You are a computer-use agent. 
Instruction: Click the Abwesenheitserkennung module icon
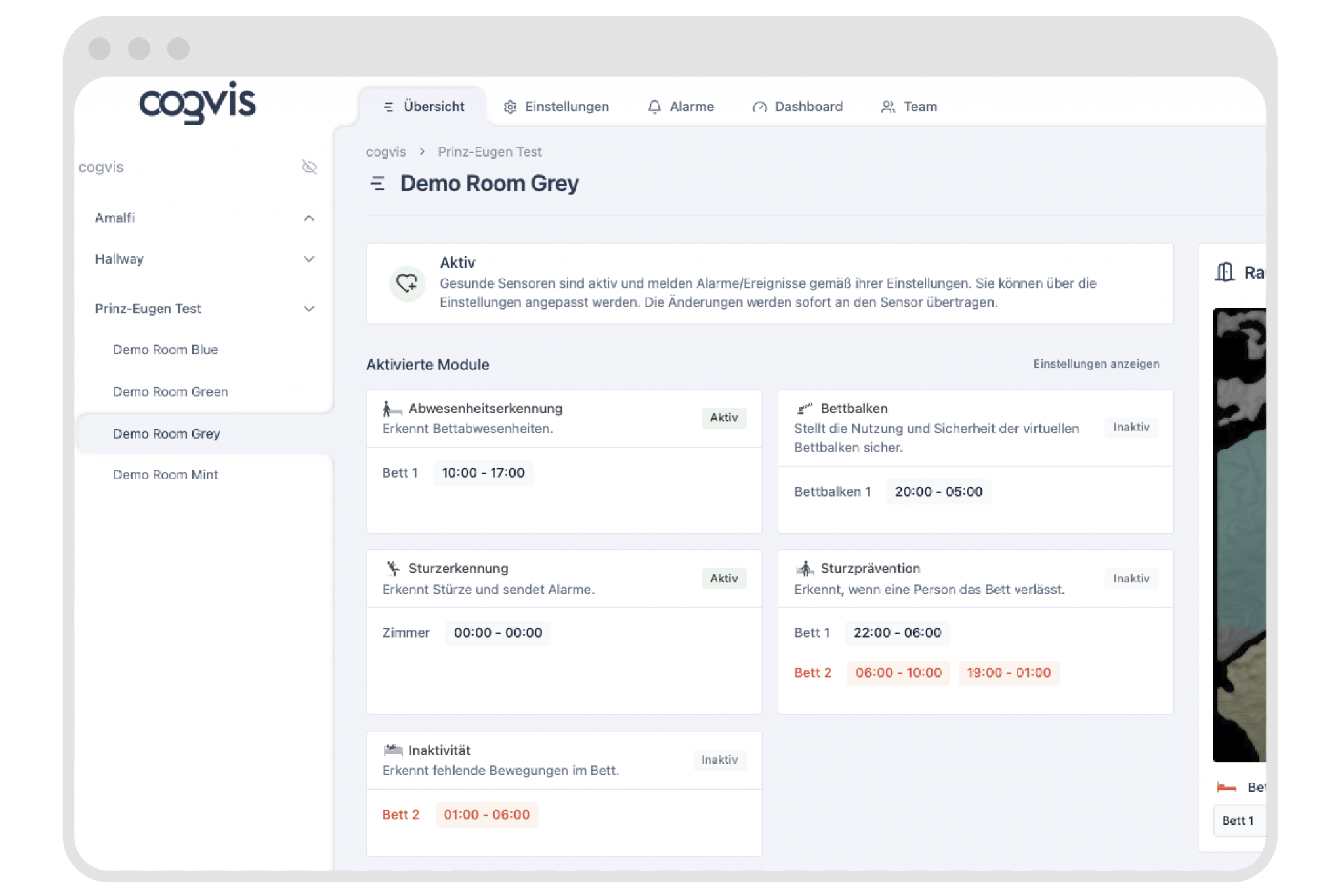[392, 409]
